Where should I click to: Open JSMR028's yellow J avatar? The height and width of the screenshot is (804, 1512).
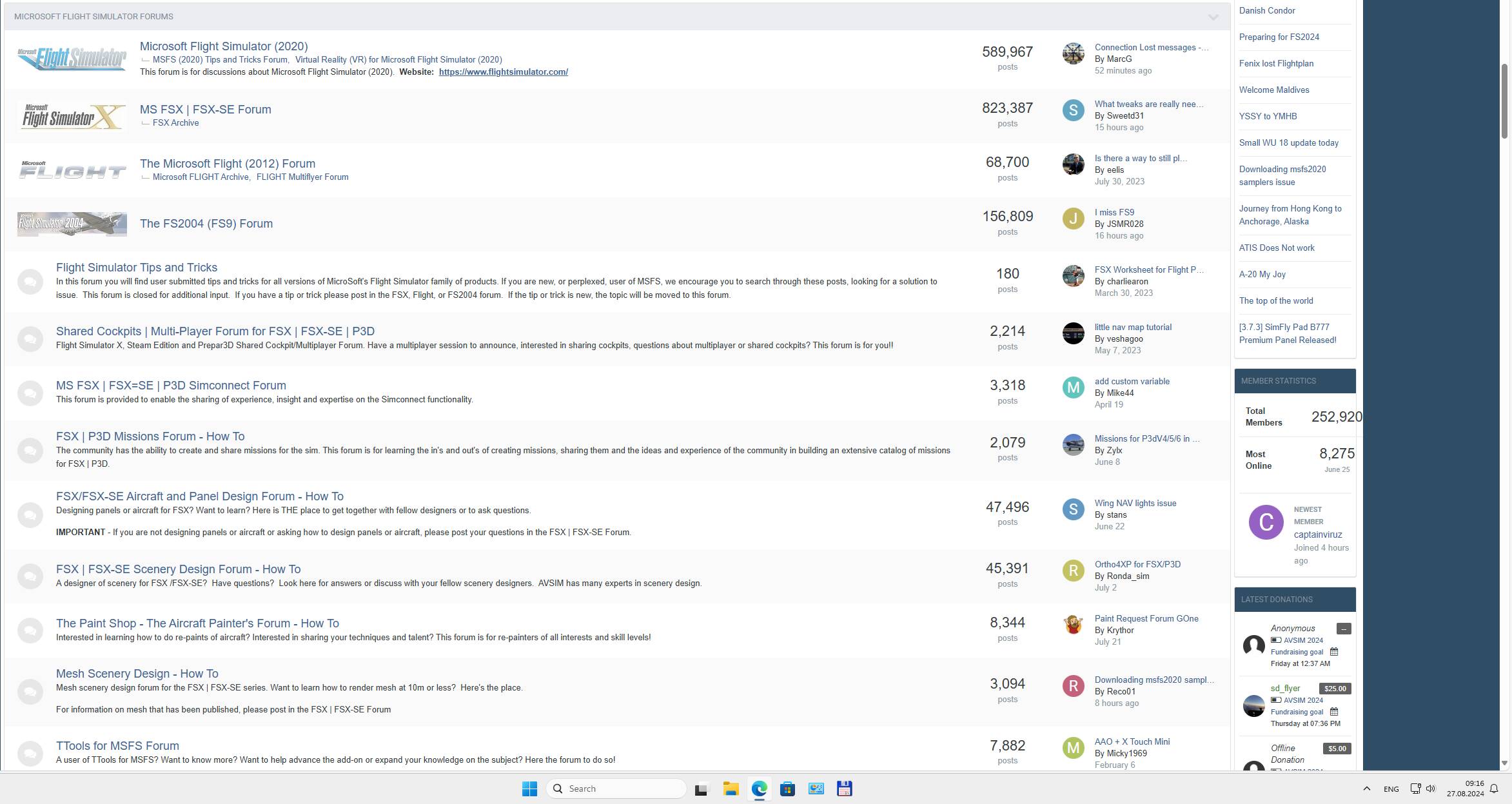point(1073,219)
